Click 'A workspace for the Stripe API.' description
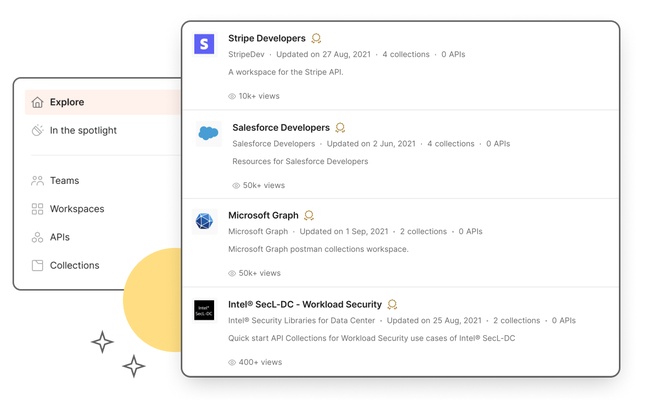The image size is (646, 400). point(286,72)
